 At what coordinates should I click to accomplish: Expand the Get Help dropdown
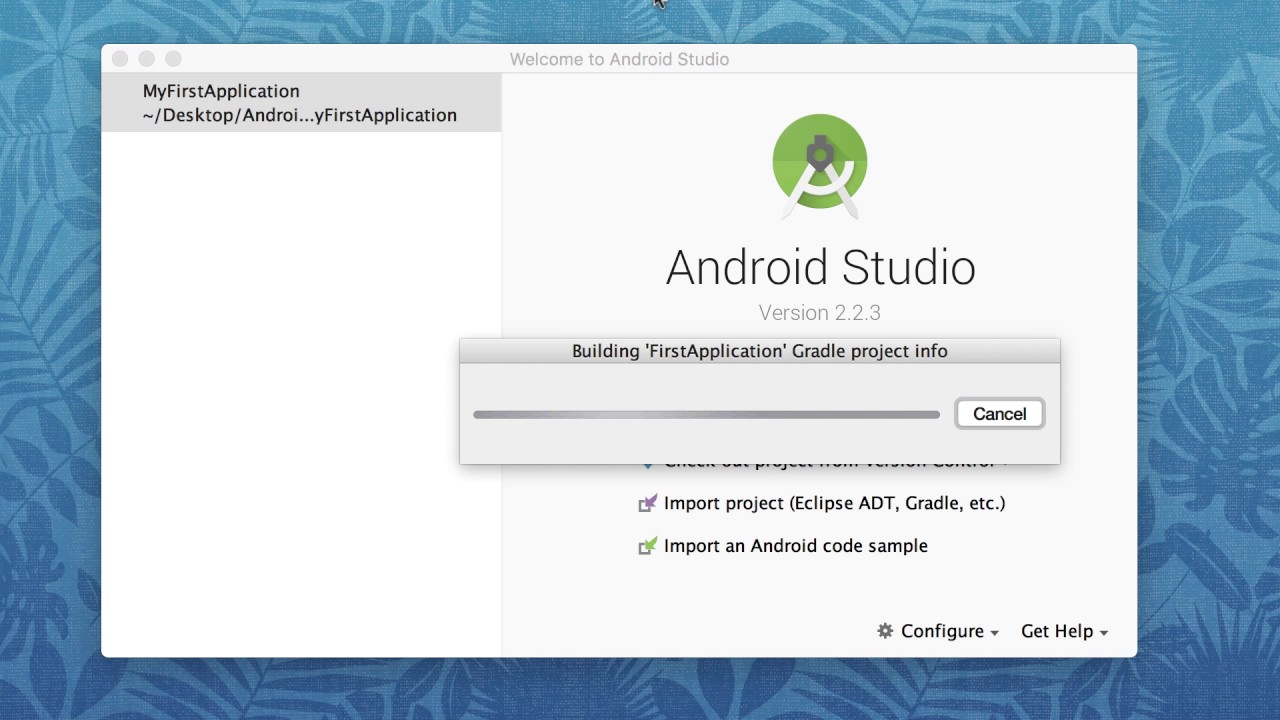pos(1064,631)
